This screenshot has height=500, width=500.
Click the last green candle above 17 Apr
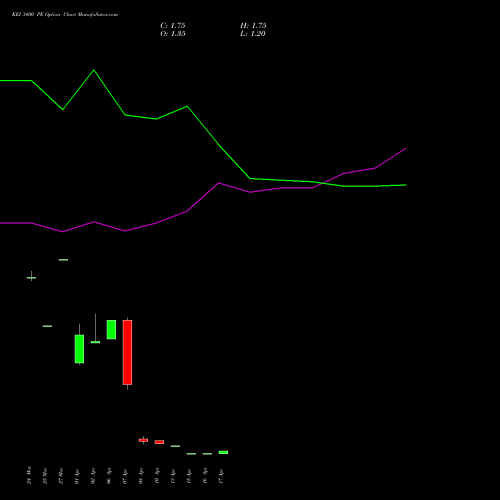pos(223,452)
